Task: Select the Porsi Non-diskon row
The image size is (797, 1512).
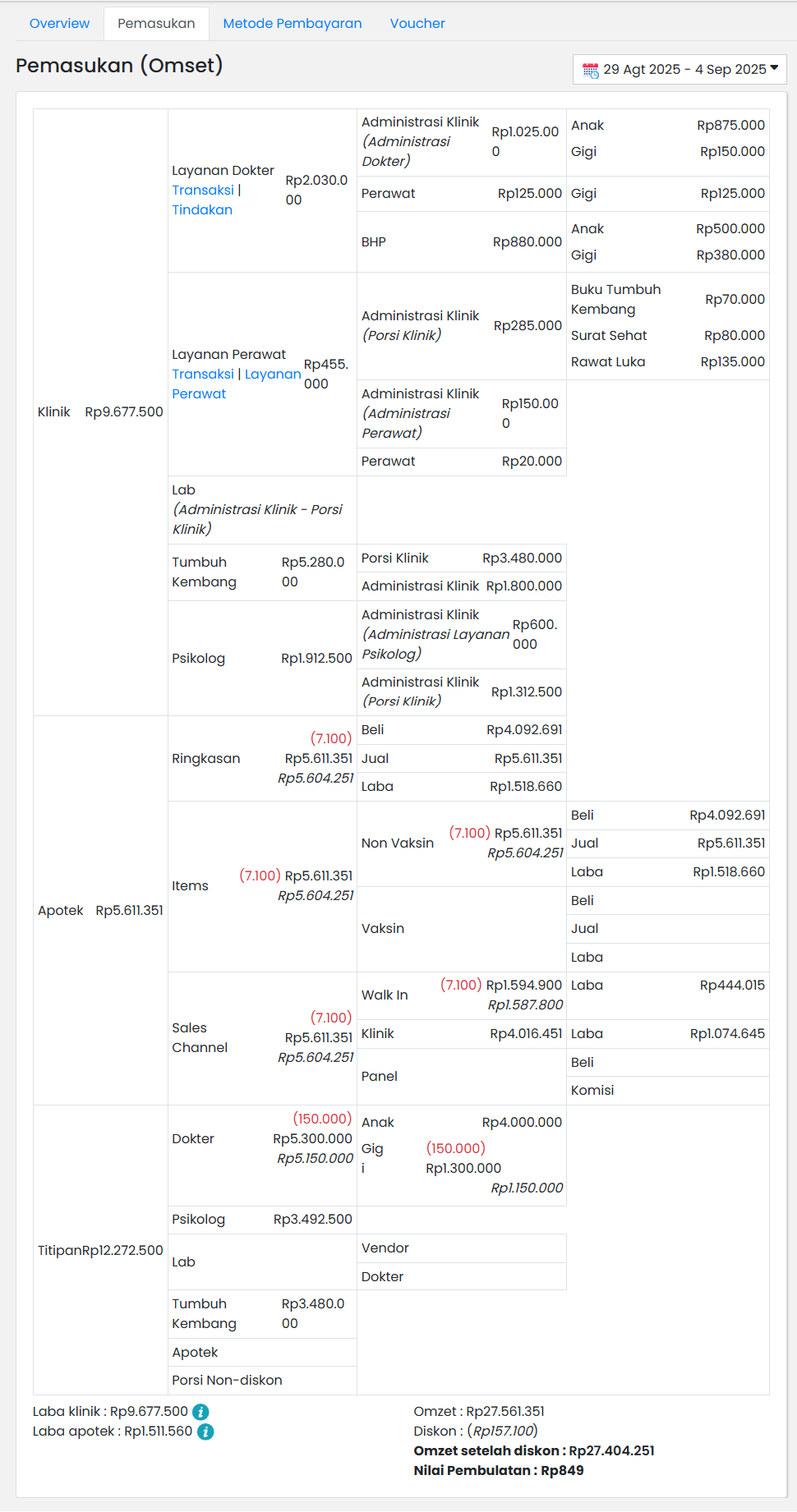Action: 227,1380
